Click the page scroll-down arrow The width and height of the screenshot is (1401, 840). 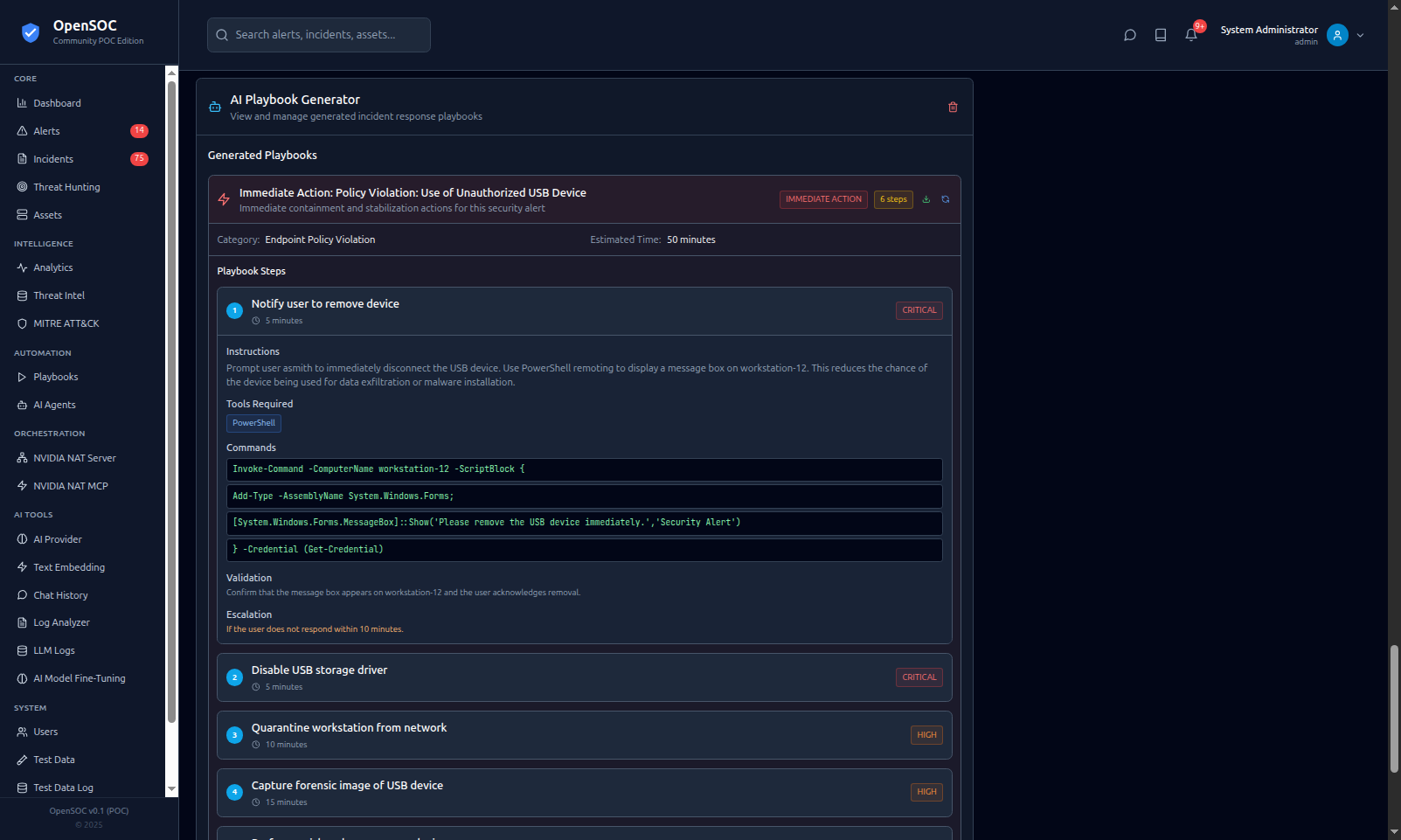(1394, 832)
